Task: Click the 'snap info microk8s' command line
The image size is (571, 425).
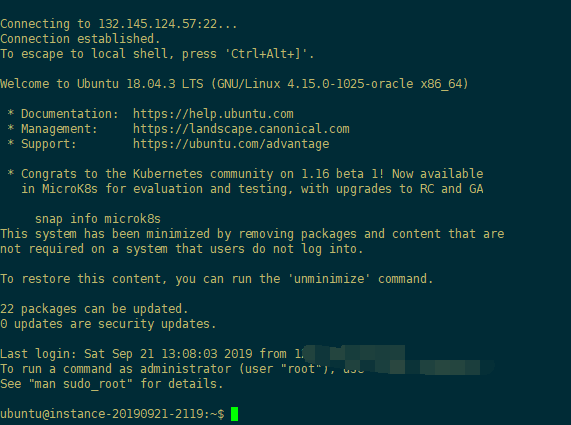Action: click(x=98, y=219)
